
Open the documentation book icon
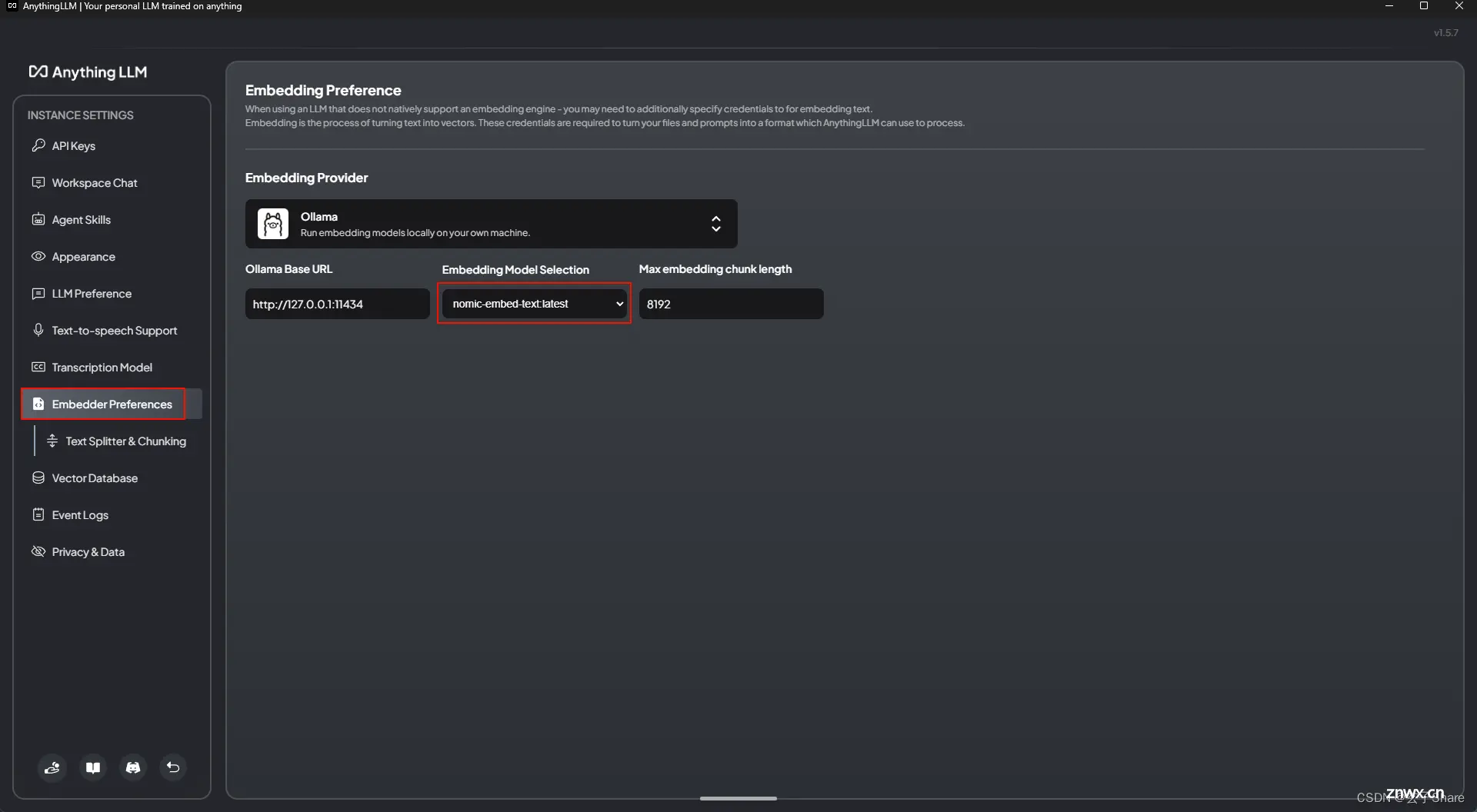pyautogui.click(x=93, y=767)
